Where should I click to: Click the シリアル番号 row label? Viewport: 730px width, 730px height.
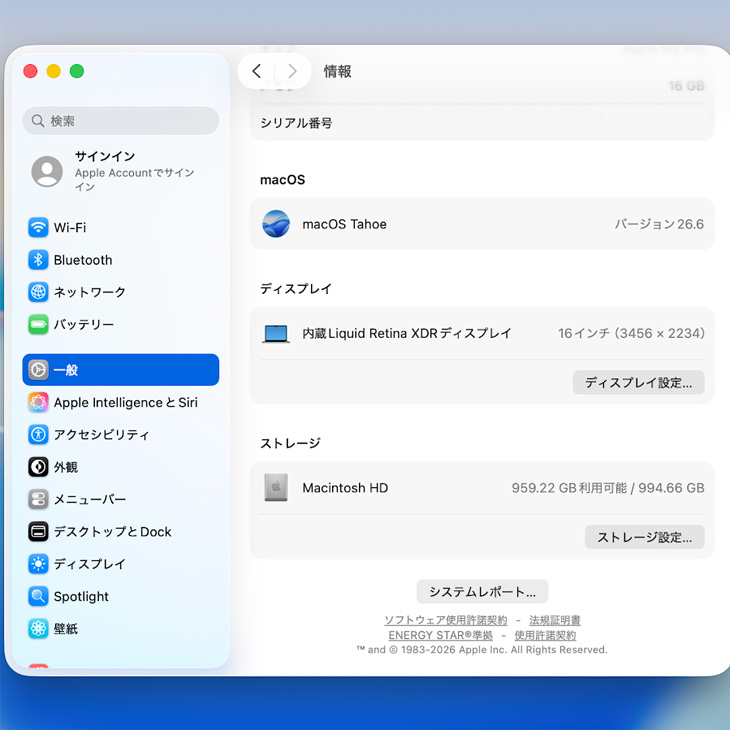click(296, 123)
